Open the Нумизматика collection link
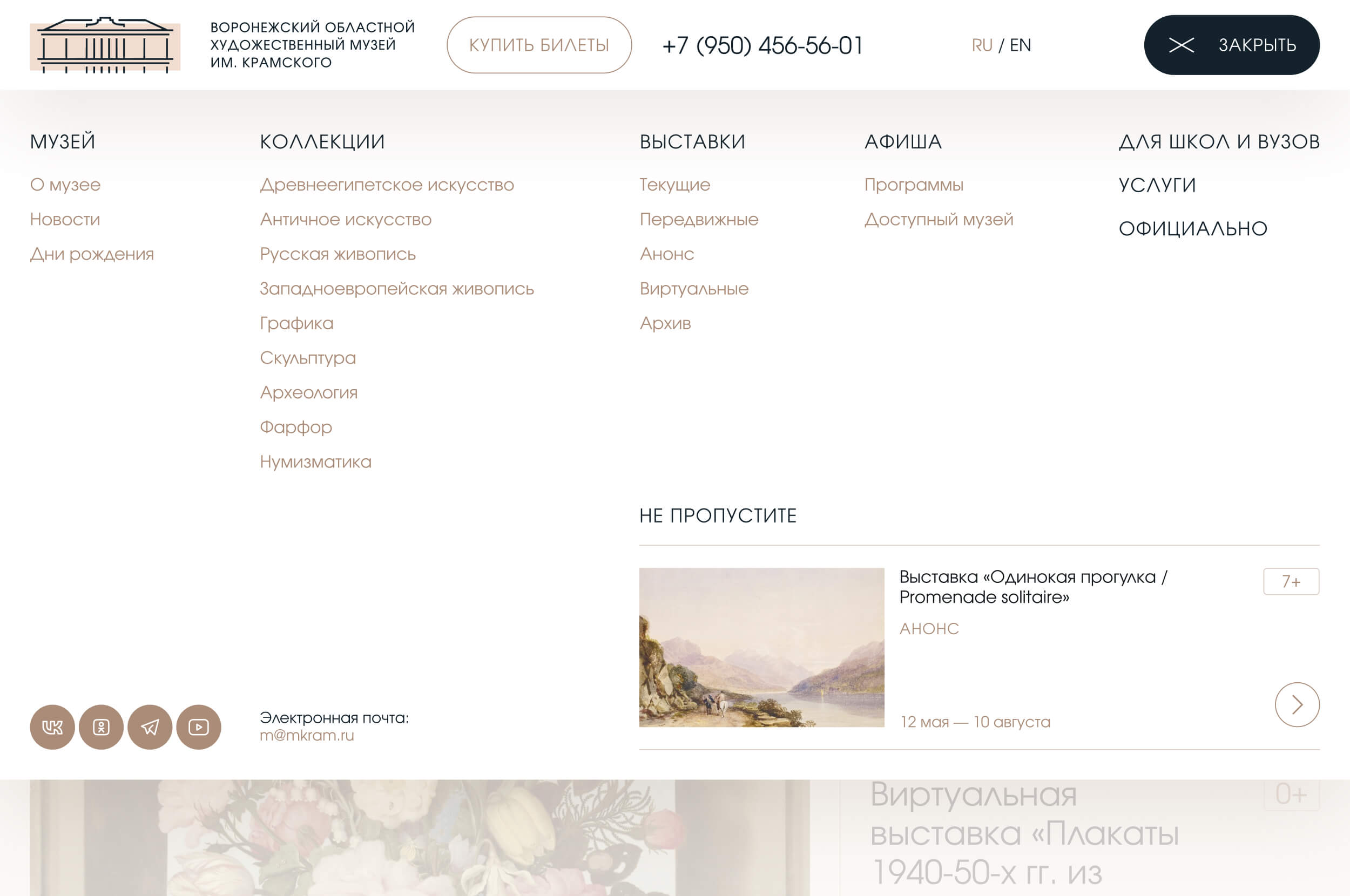Screen dimensions: 1350x896 pyautogui.click(x=315, y=461)
